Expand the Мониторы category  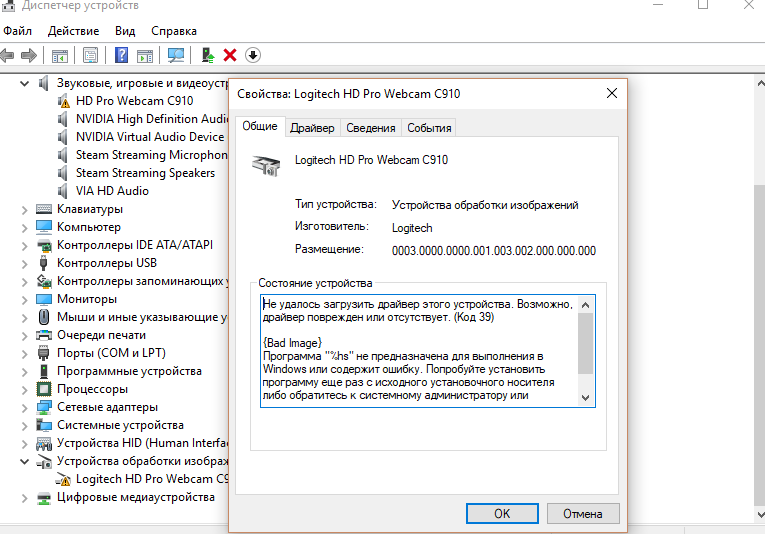[x=24, y=300]
